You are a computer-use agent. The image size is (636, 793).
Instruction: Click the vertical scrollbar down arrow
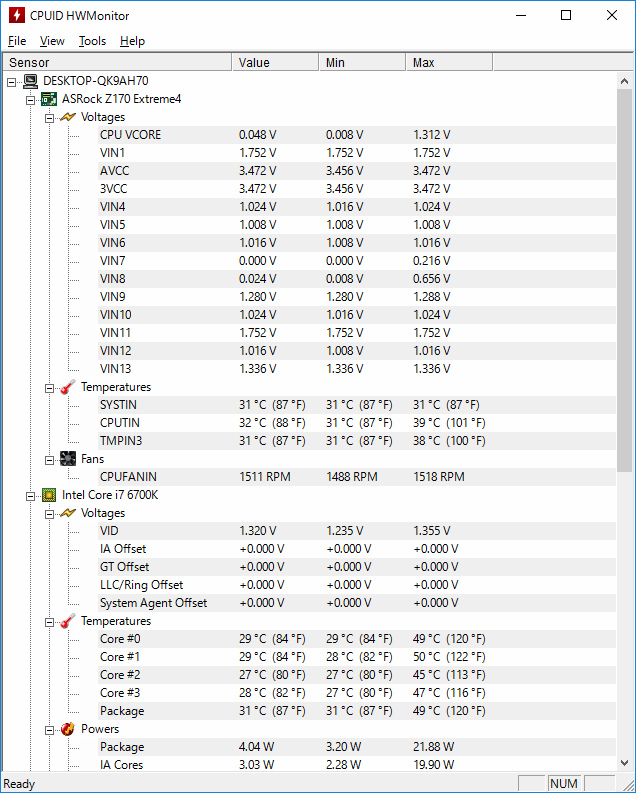pyautogui.click(x=625, y=764)
